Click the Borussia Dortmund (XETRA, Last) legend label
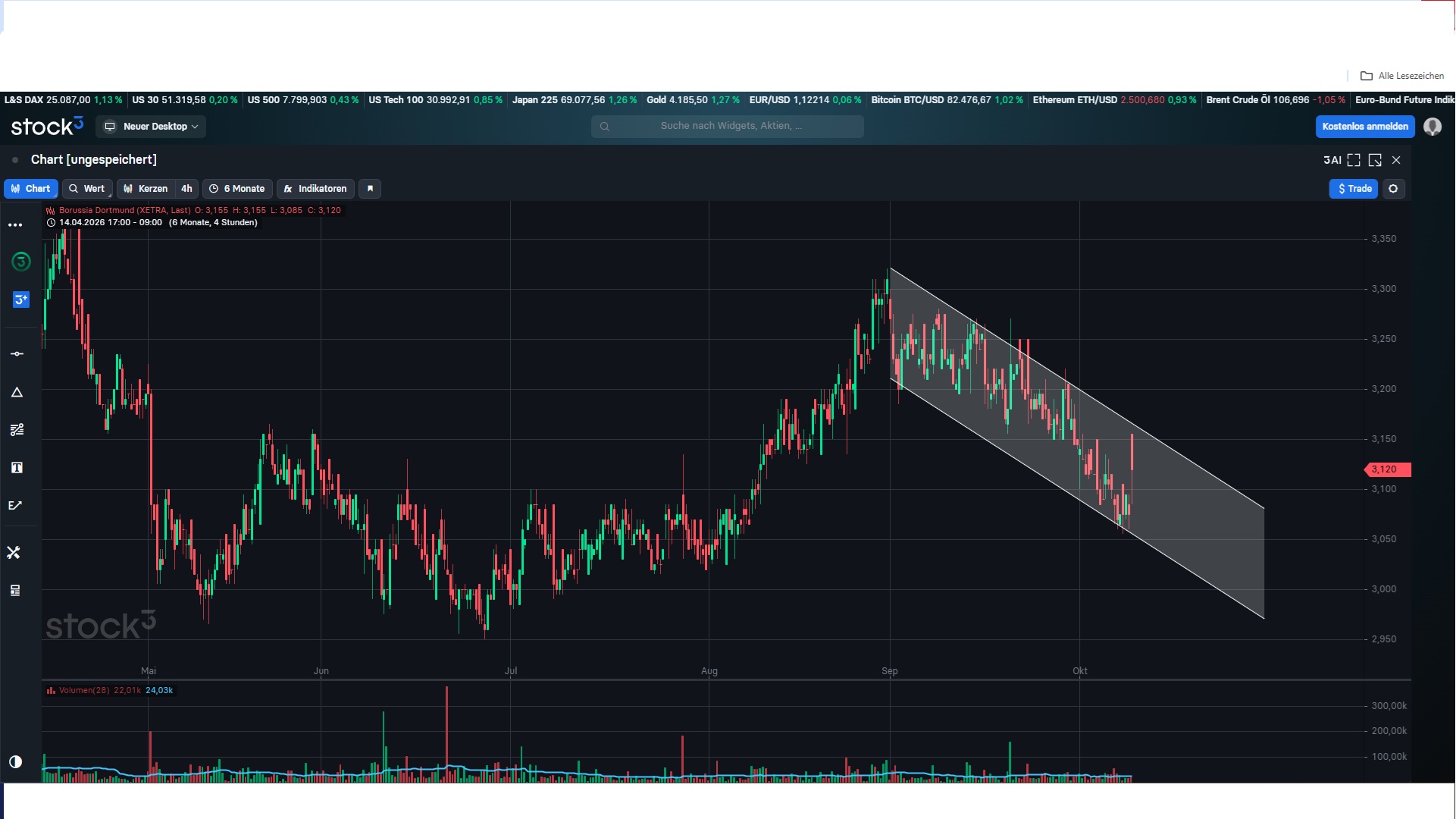This screenshot has width=1456, height=819. [124, 211]
